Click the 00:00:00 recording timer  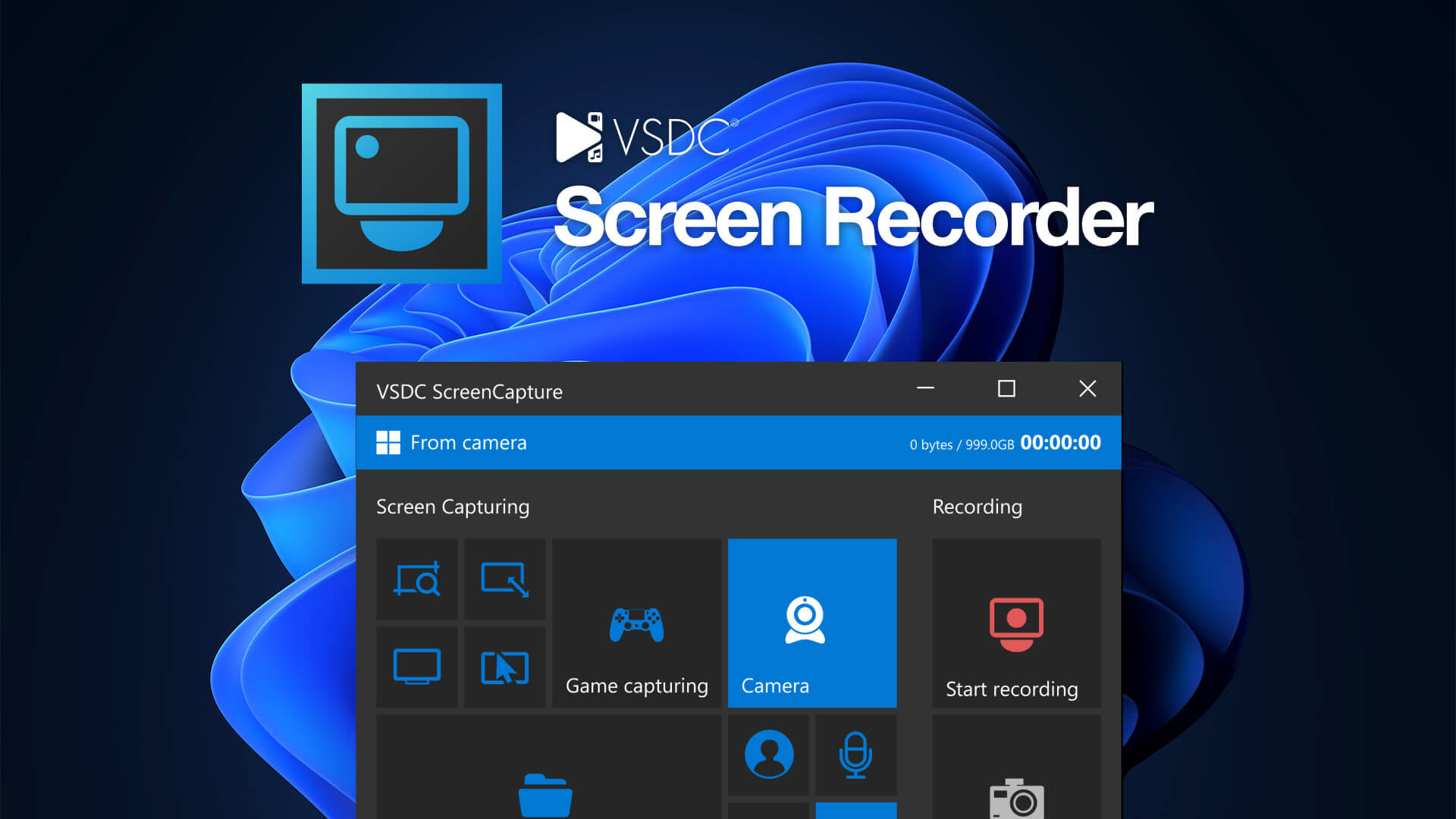pos(1060,442)
